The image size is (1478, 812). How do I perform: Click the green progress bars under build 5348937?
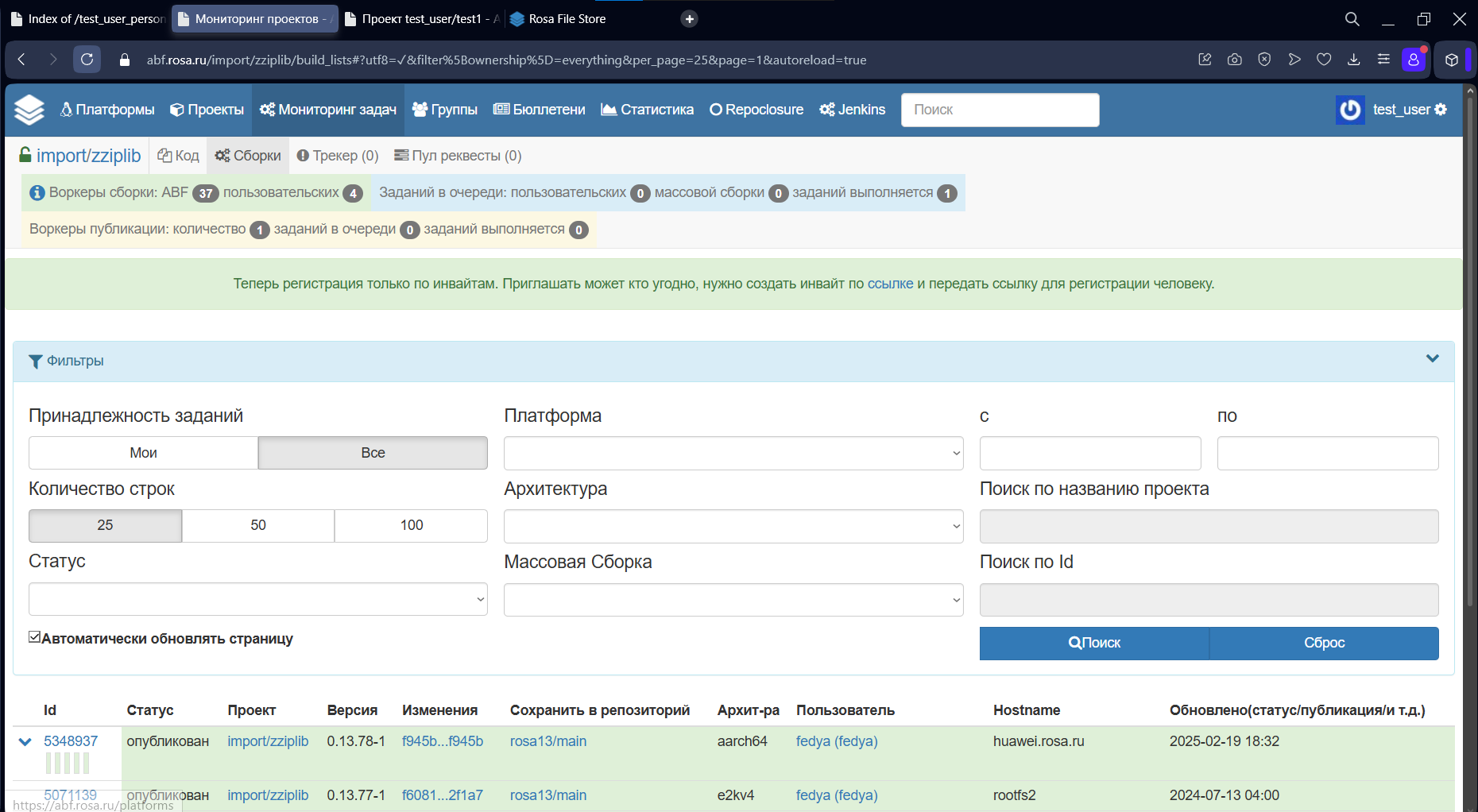tap(68, 764)
